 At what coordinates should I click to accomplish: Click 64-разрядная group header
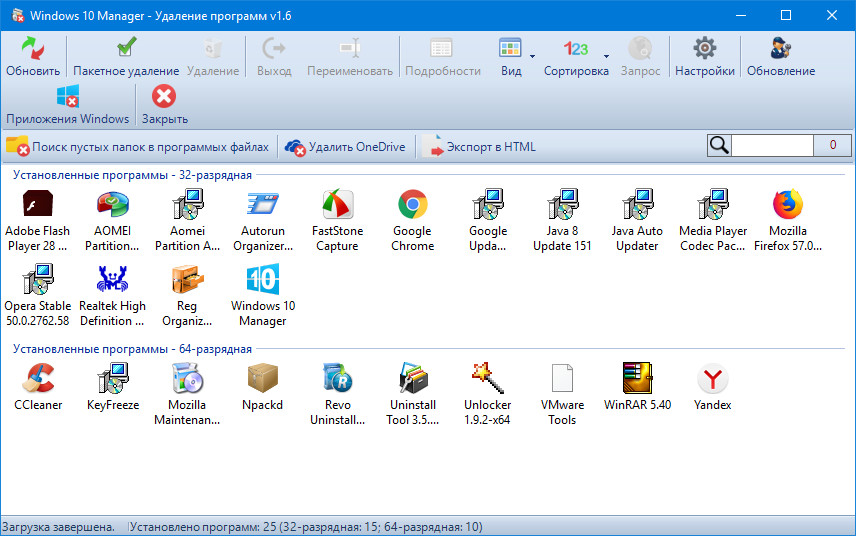click(132, 349)
